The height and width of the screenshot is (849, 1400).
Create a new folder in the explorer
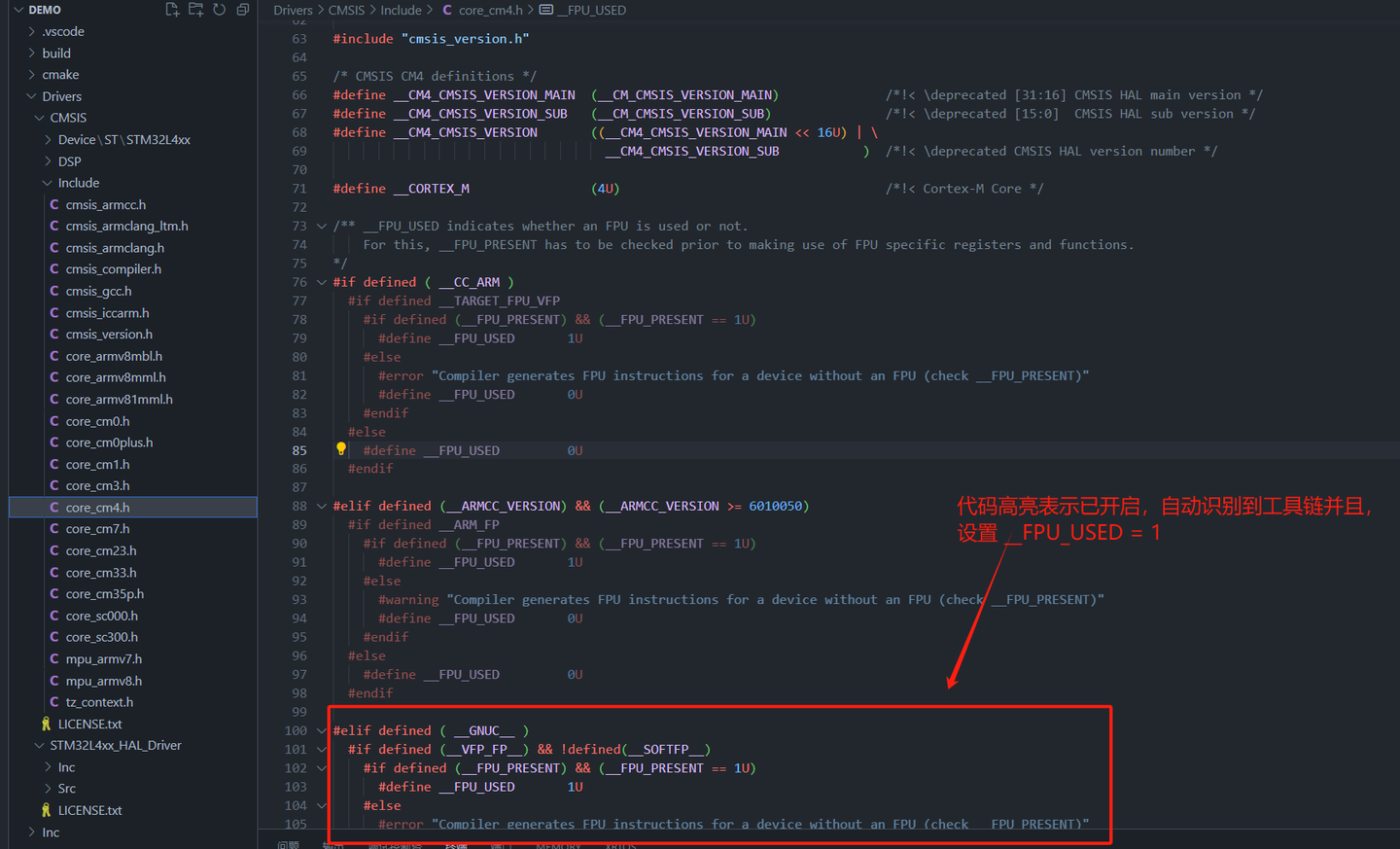coord(196,9)
